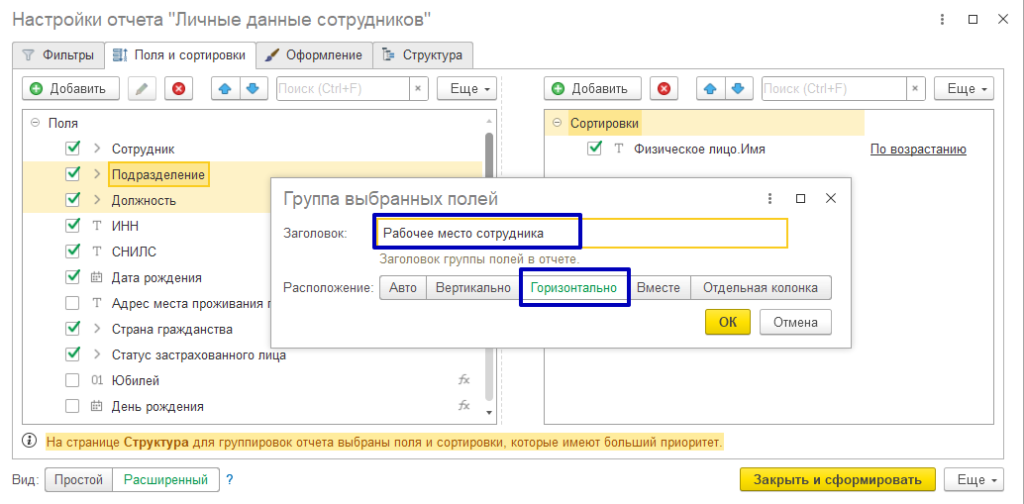The width and height of the screenshot is (1024, 504).
Task: Move sorting down with right panel arrow
Action: (737, 88)
